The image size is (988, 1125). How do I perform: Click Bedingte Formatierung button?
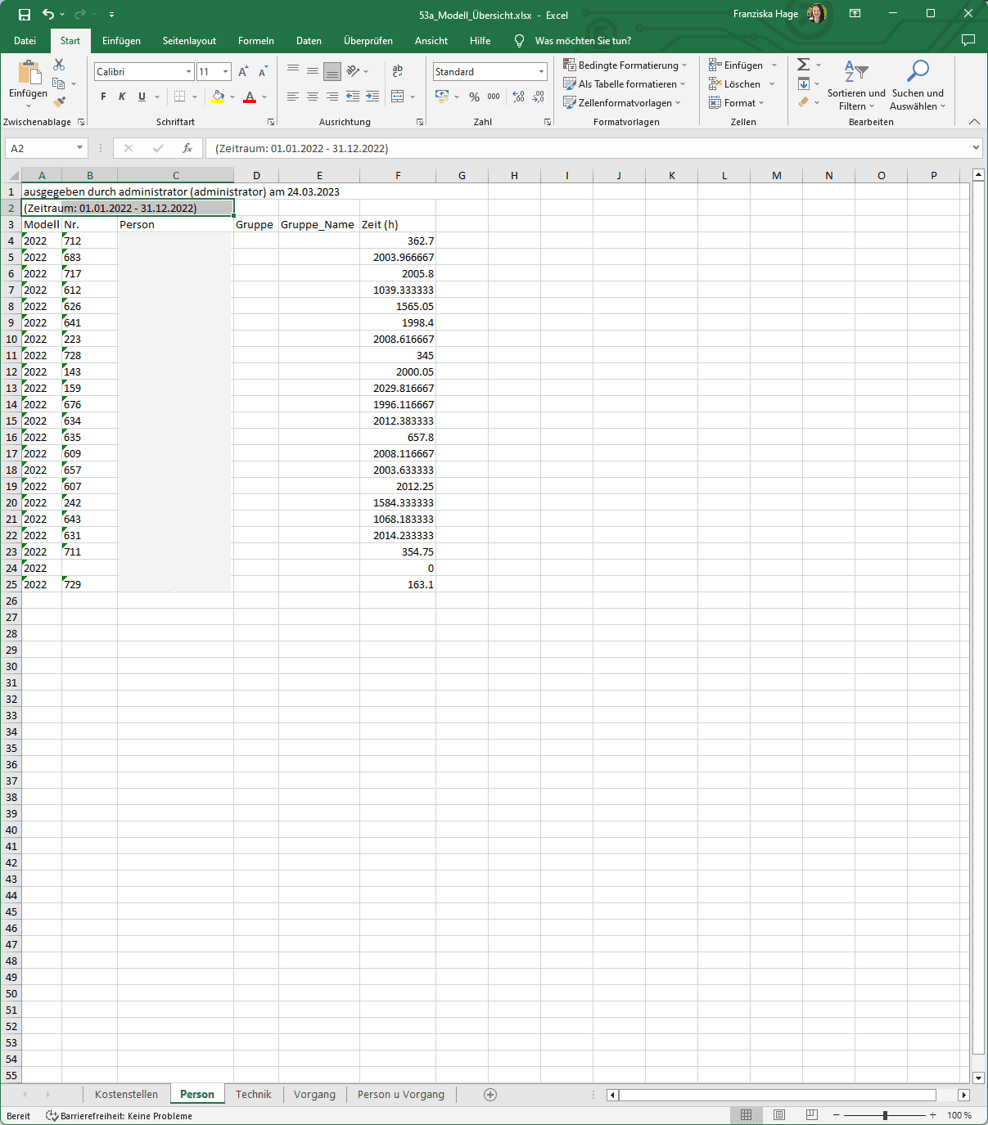625,65
